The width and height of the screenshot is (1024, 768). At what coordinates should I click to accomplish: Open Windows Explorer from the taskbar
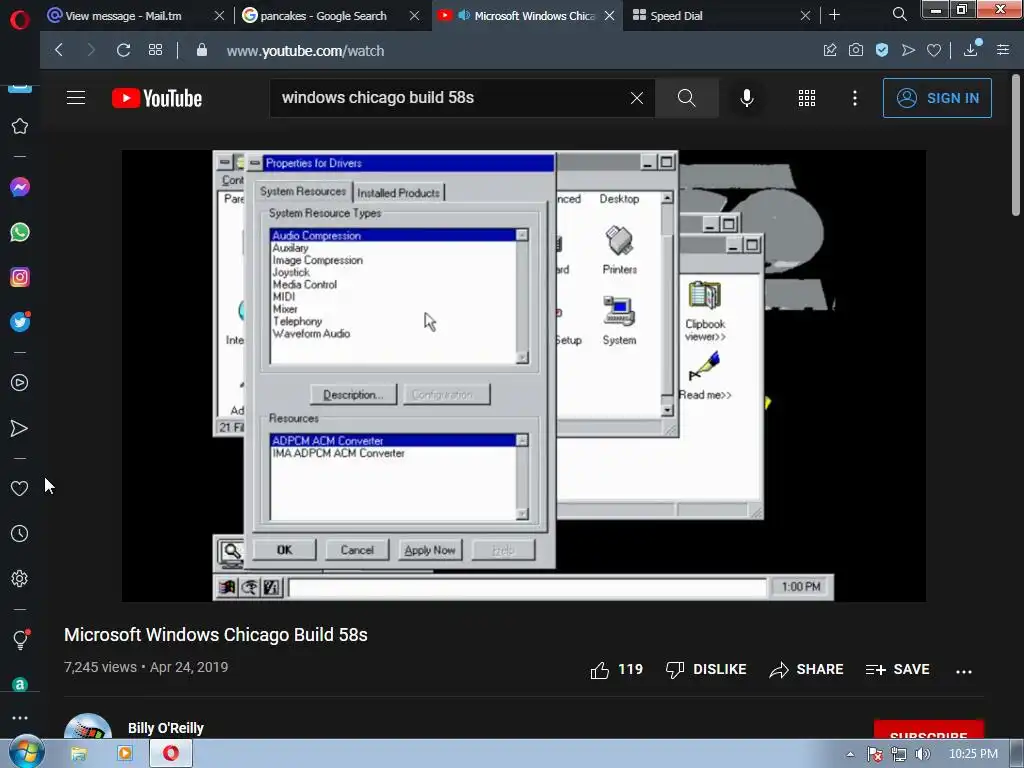click(78, 754)
